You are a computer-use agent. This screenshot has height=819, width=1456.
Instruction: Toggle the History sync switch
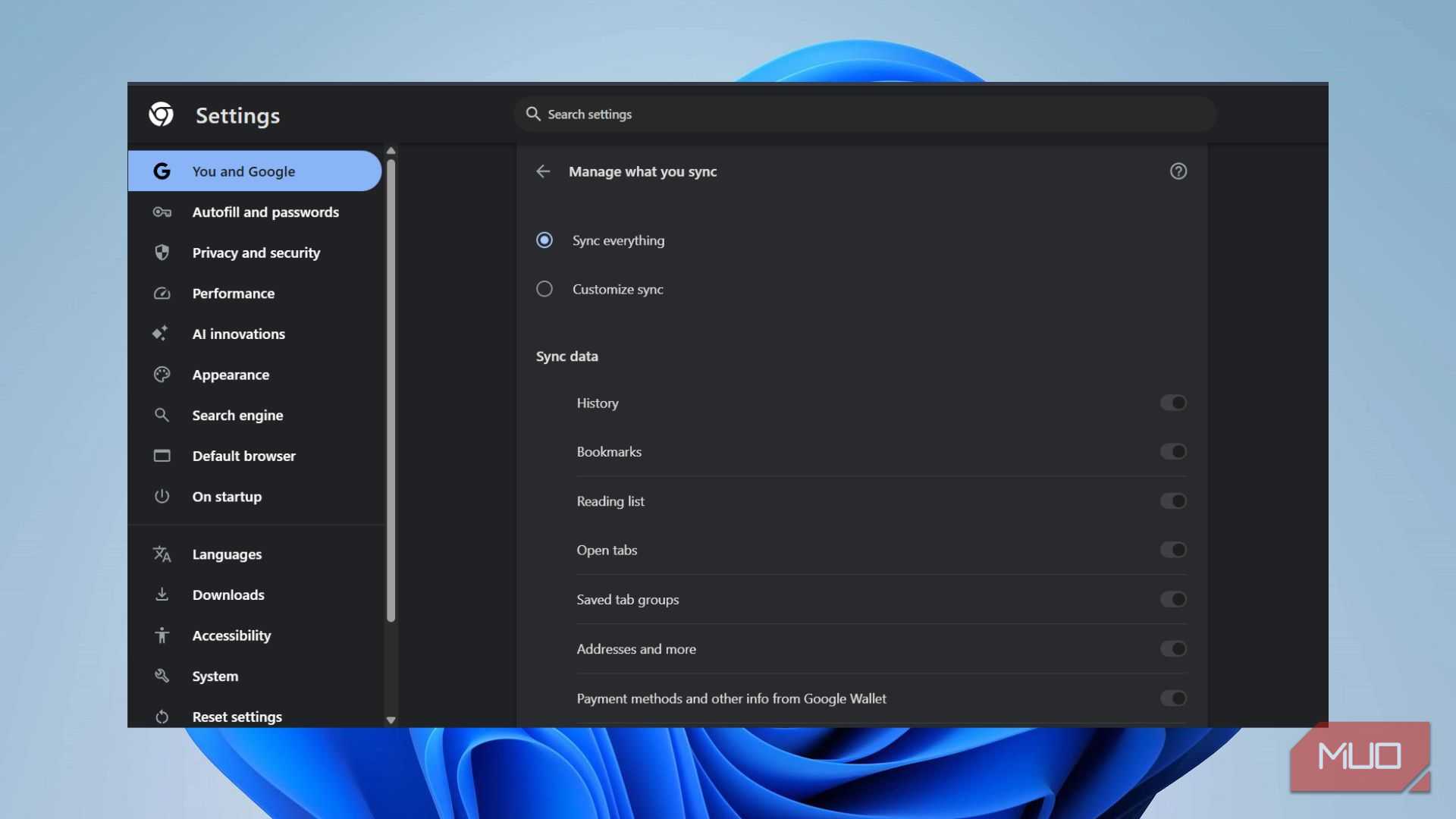click(1173, 403)
